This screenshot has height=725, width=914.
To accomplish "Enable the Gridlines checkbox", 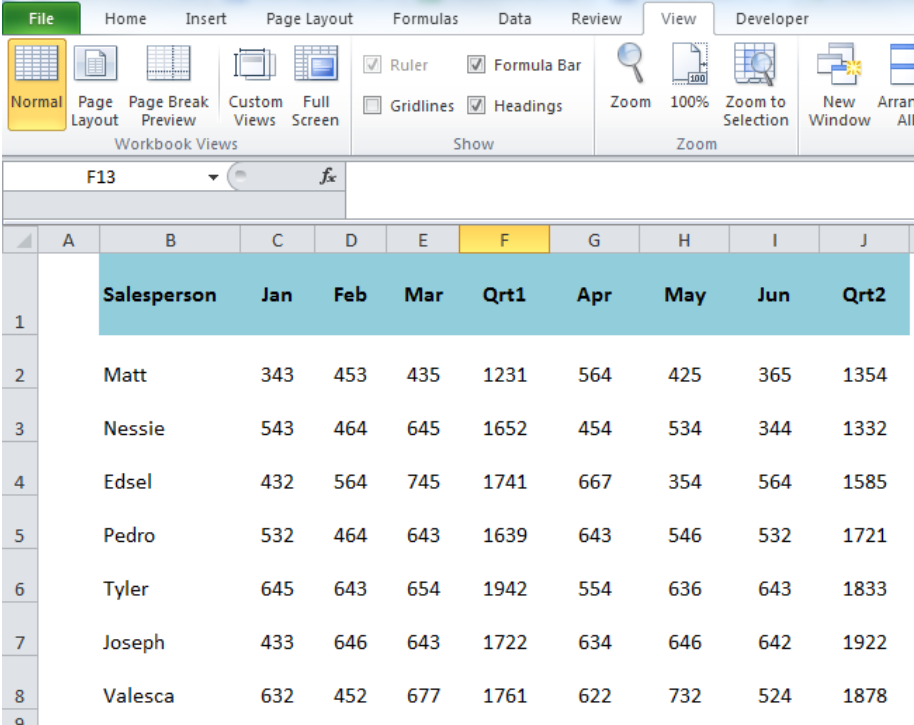I will pyautogui.click(x=372, y=105).
